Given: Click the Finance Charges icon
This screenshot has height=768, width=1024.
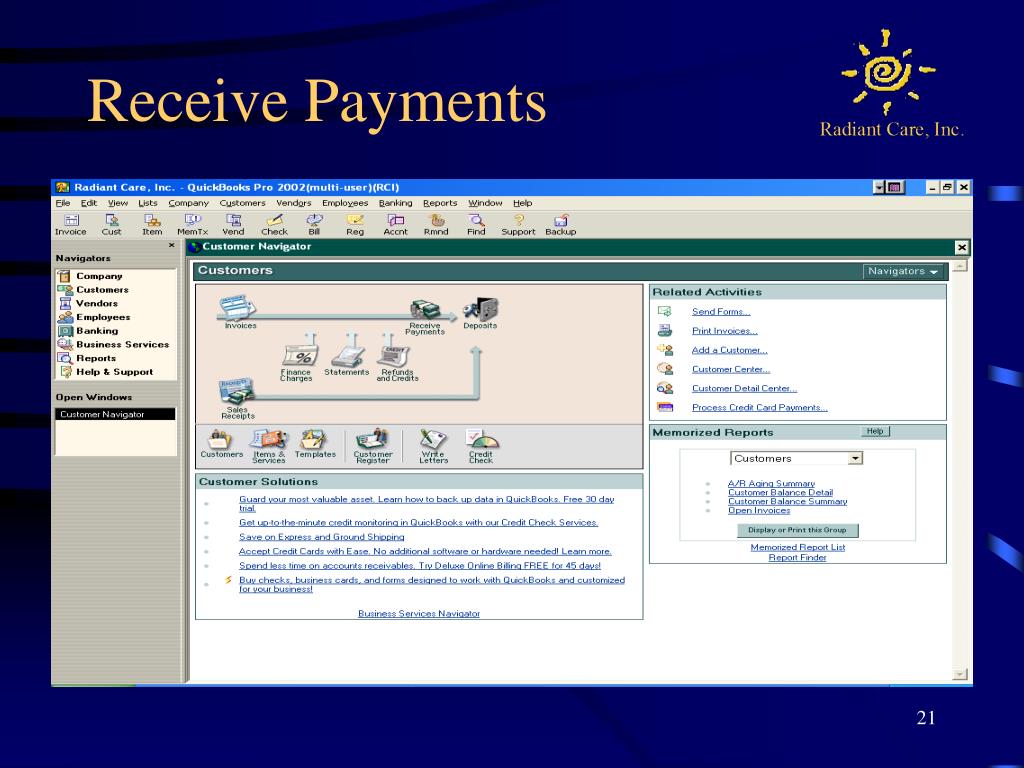Looking at the screenshot, I should (297, 363).
